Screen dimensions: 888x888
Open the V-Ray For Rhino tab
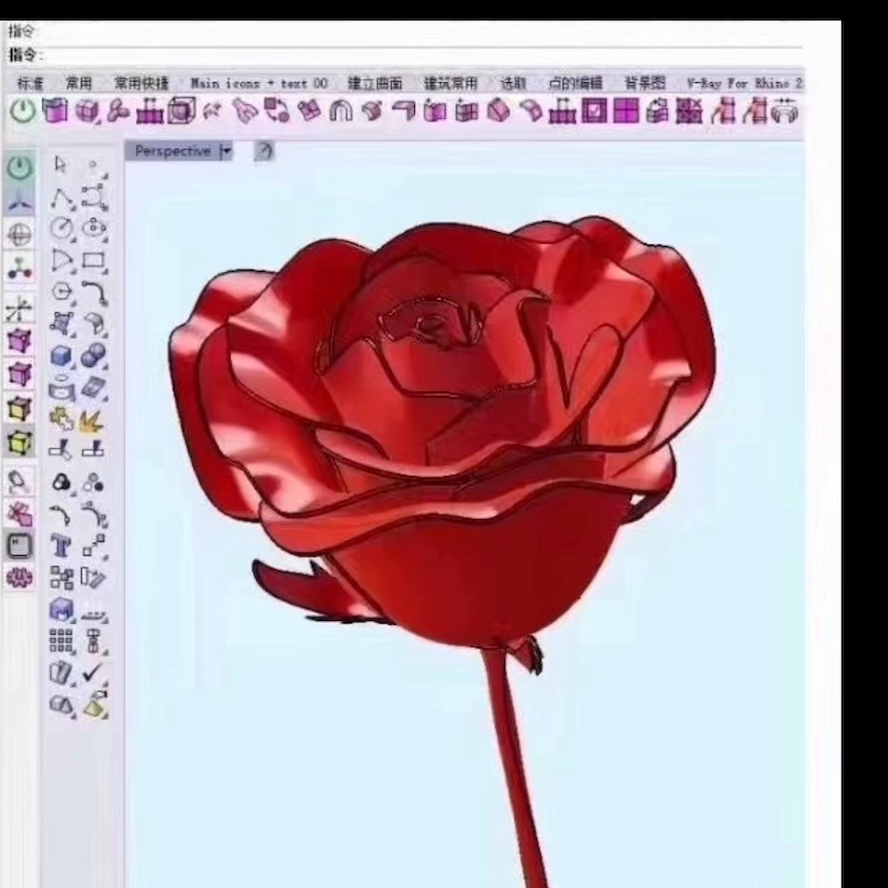[x=744, y=83]
